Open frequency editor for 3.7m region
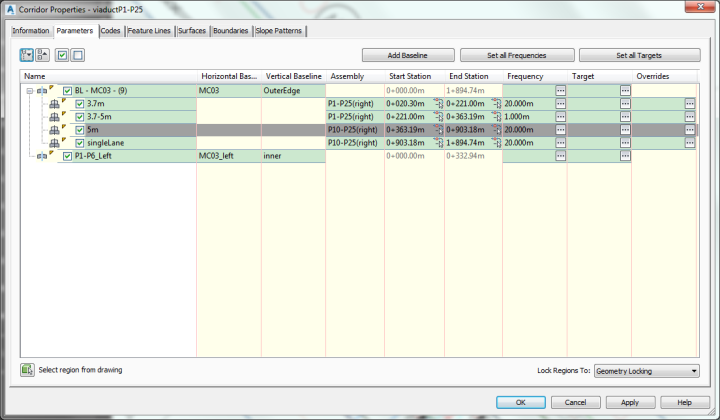 pos(561,104)
